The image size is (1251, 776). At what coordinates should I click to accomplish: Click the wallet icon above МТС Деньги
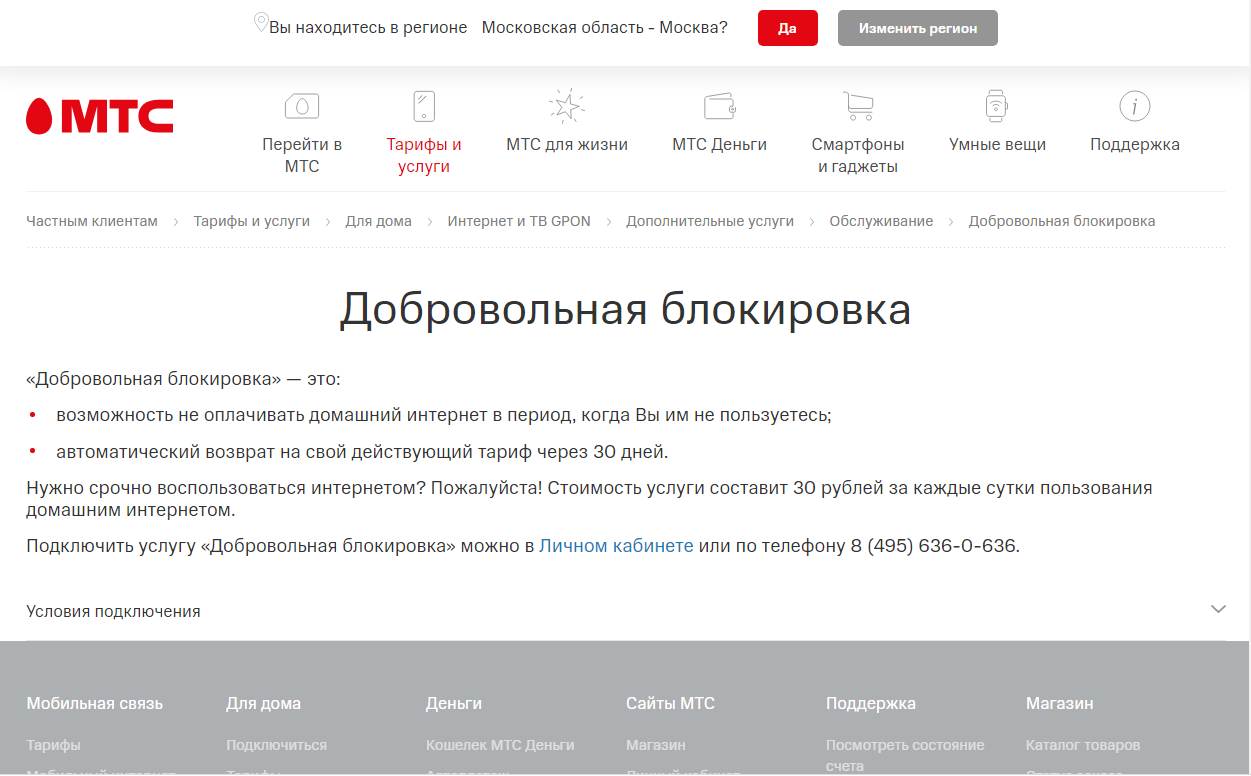[x=720, y=106]
